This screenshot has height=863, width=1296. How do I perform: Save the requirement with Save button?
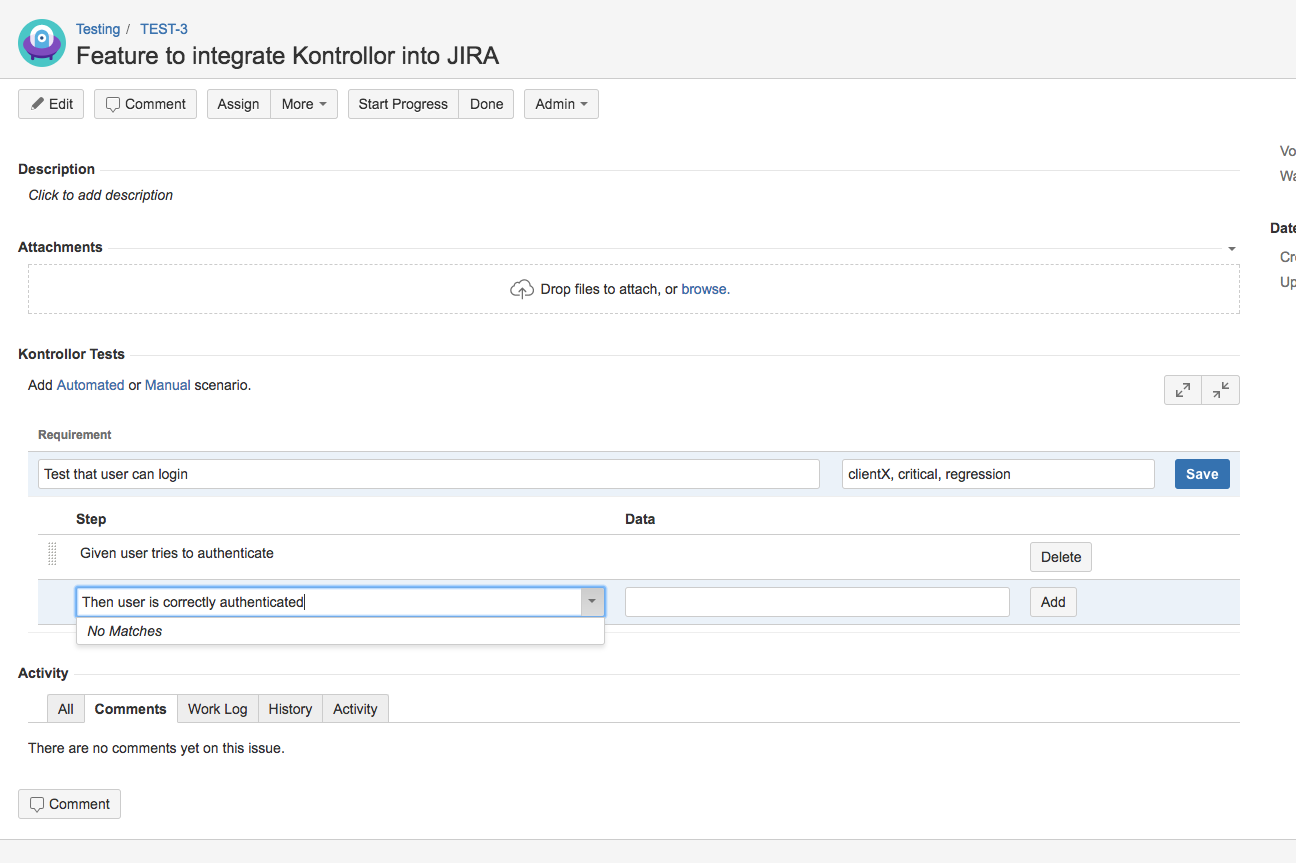tap(1201, 474)
